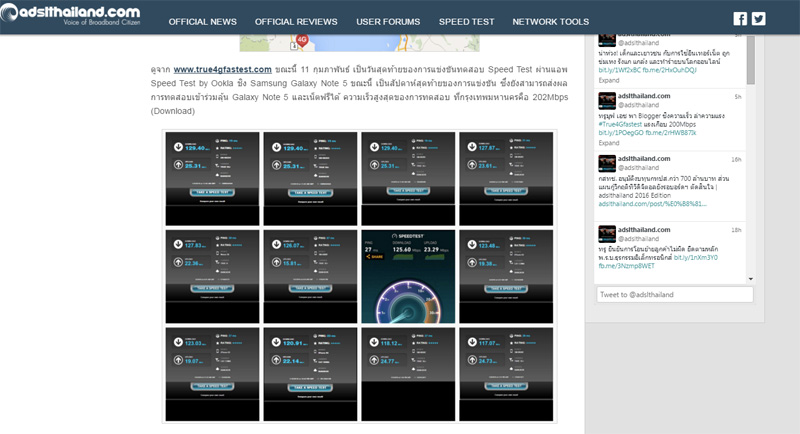Viewport: 800px width, 434px height.
Task: Click the map image above the article
Action: 360,43
